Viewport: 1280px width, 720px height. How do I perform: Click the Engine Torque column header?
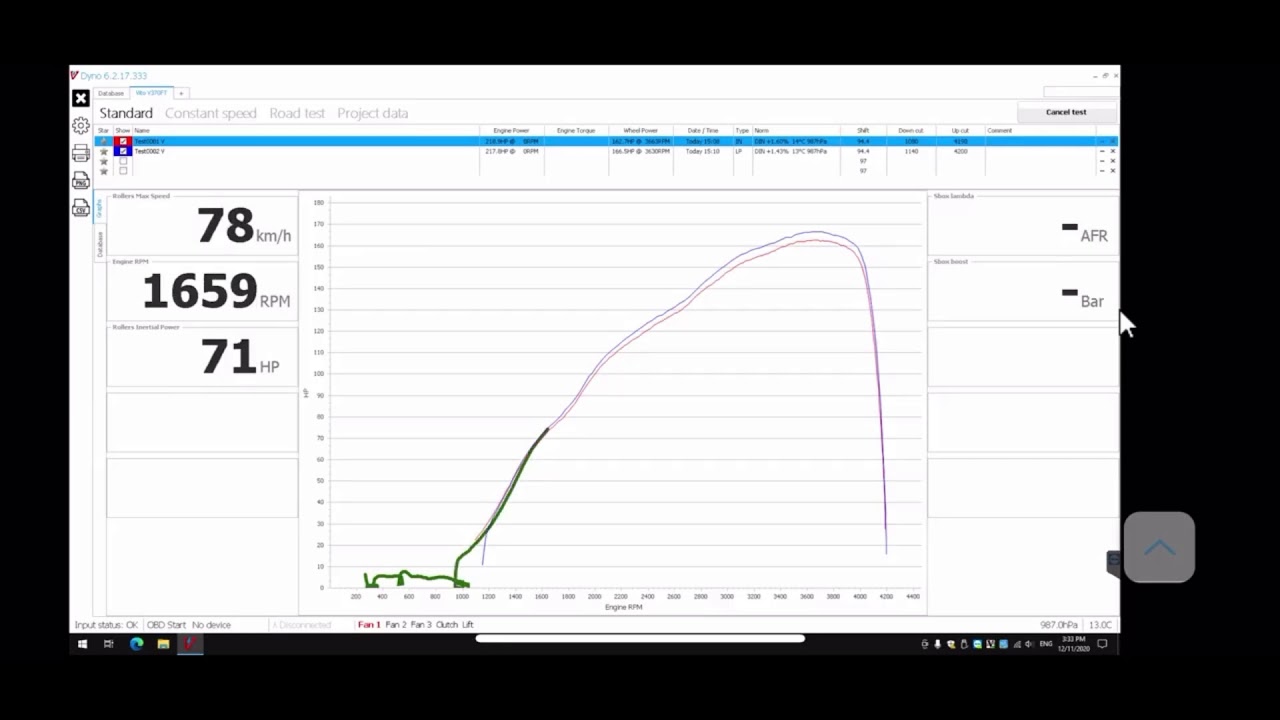click(x=576, y=131)
